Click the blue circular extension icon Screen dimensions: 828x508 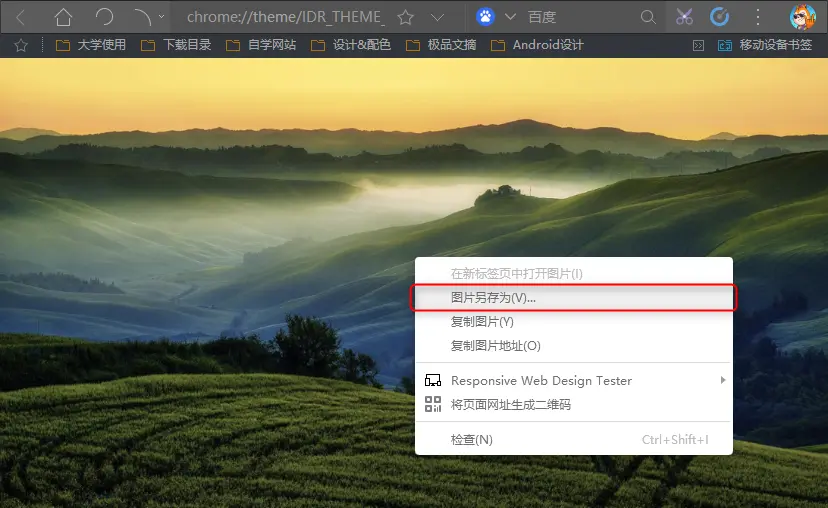(x=719, y=17)
